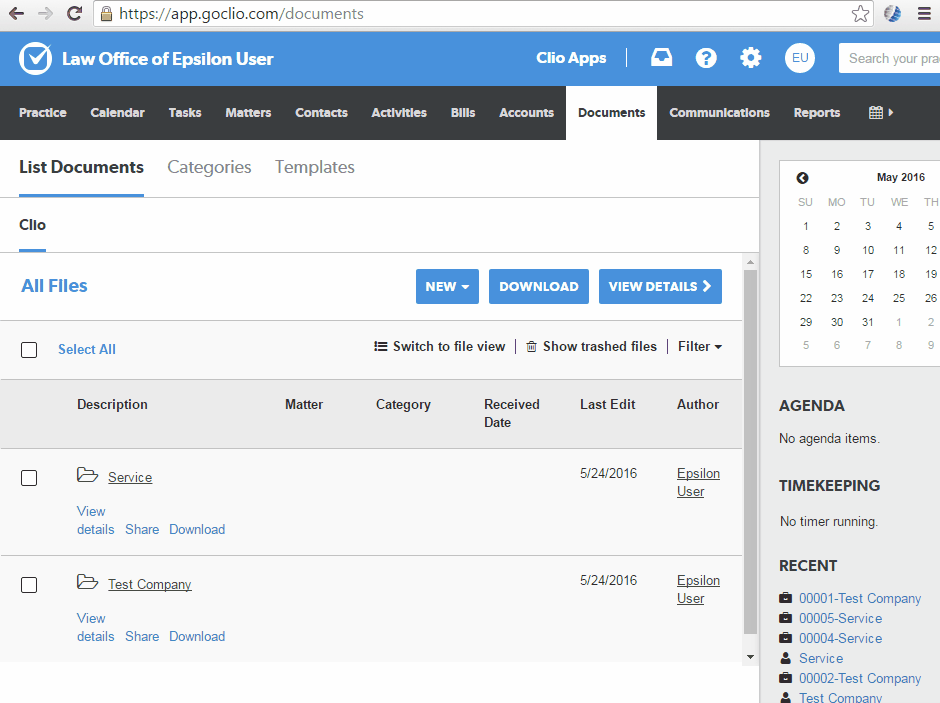Viewport: 940px width, 703px height.
Task: Open Accounts in navigation bar
Action: point(526,113)
